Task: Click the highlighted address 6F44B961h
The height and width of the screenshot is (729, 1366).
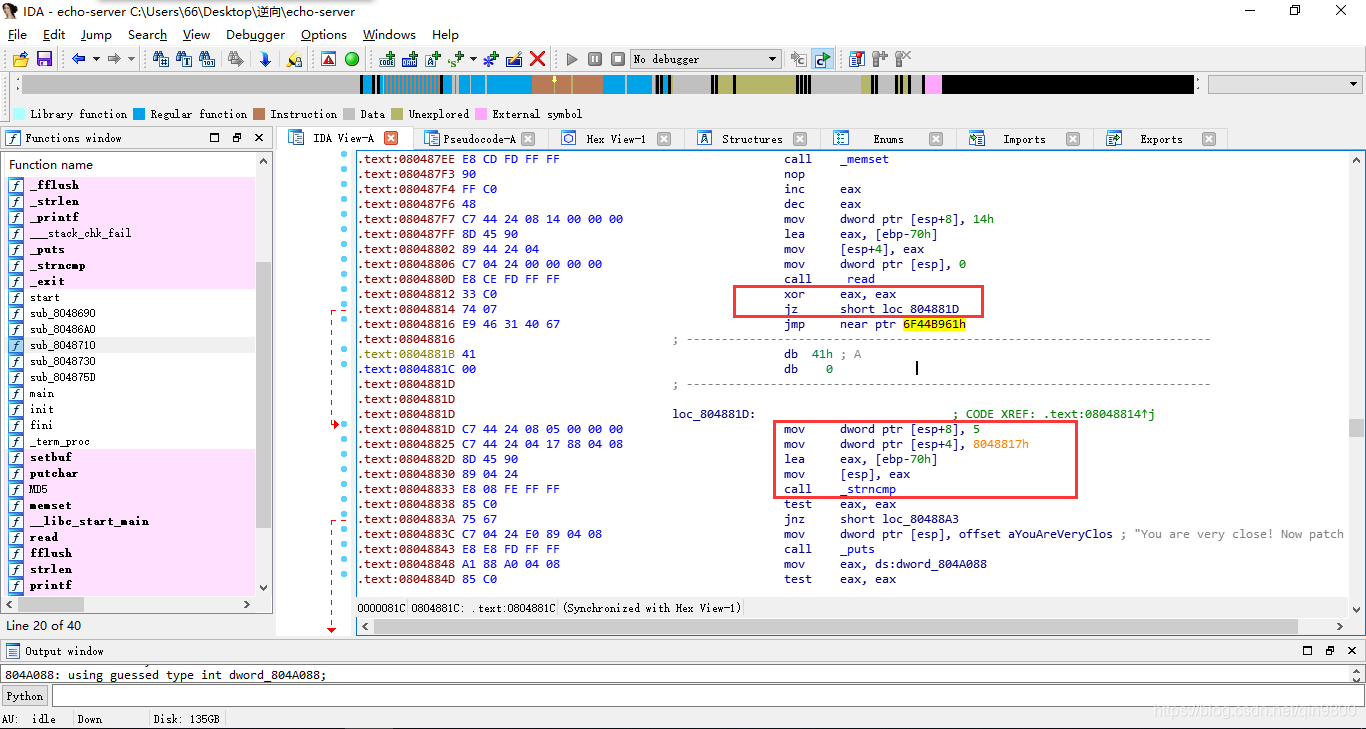Action: [x=934, y=324]
